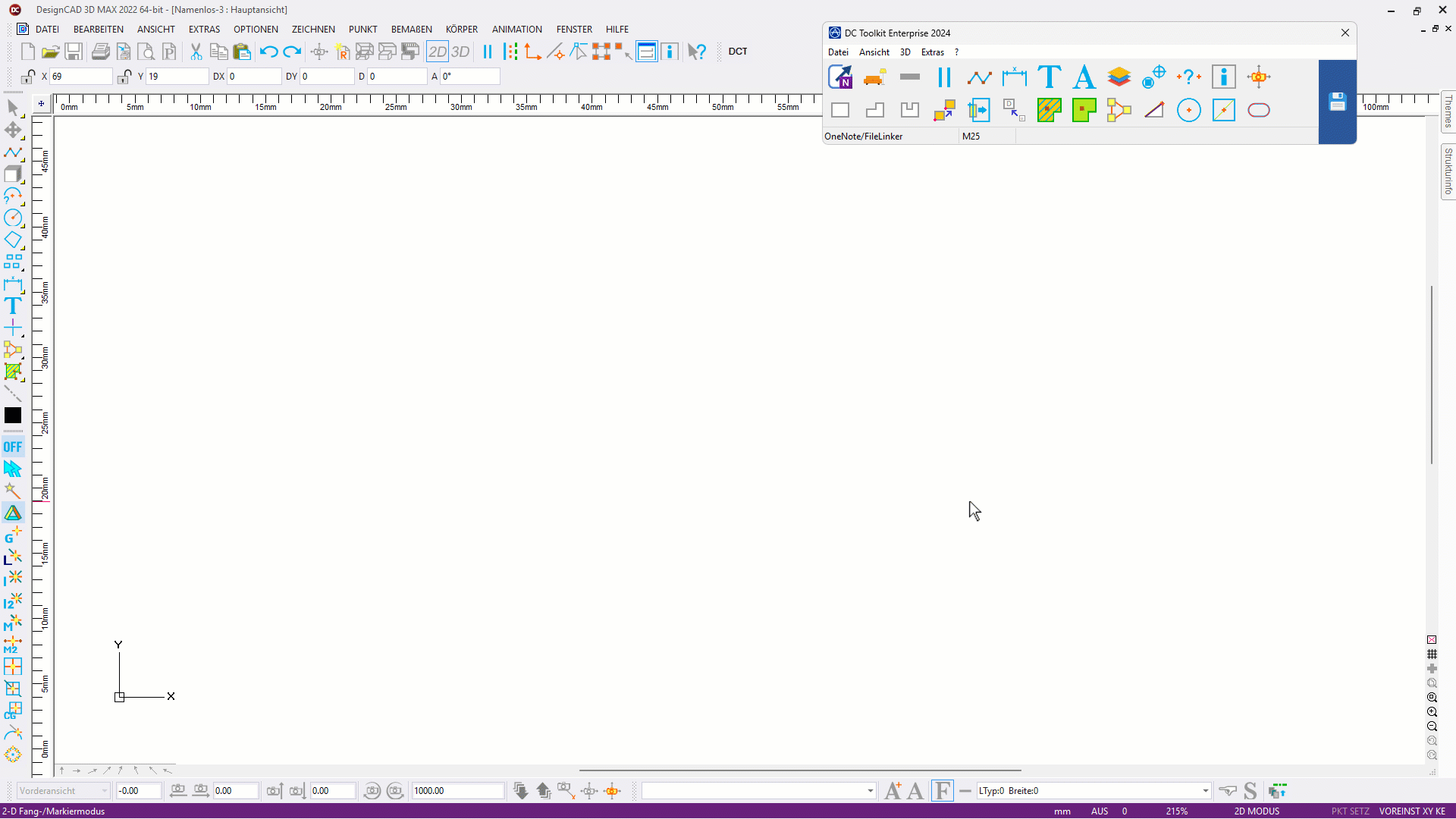Click the circle center icon in DC Toolkit
The image size is (1456, 819).
[x=1189, y=110]
